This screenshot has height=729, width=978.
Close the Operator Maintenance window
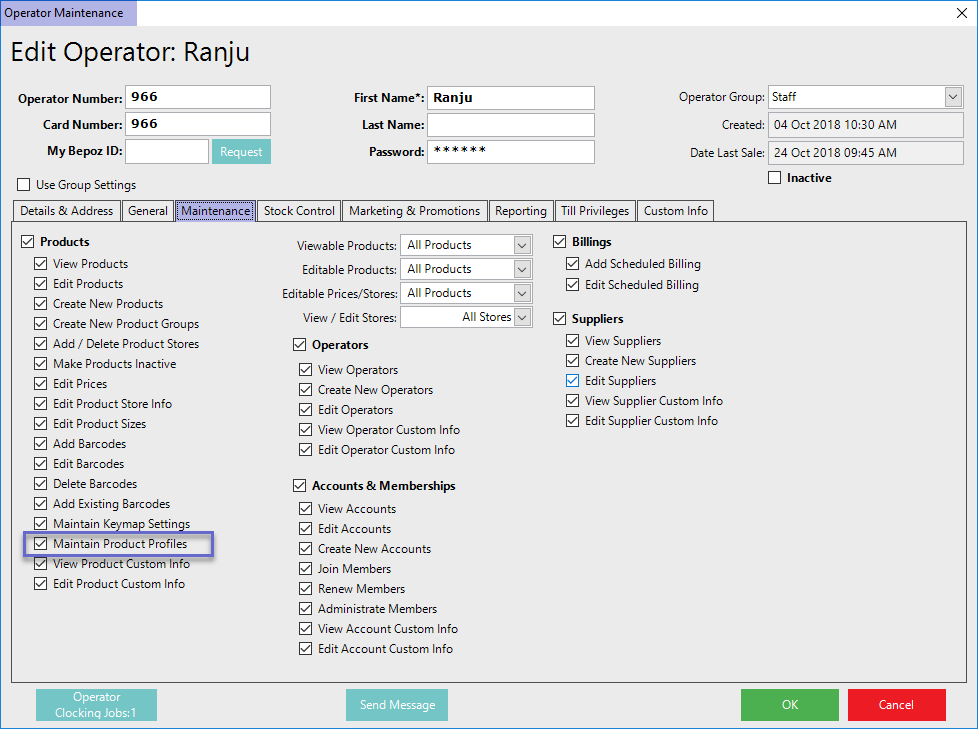click(x=961, y=12)
